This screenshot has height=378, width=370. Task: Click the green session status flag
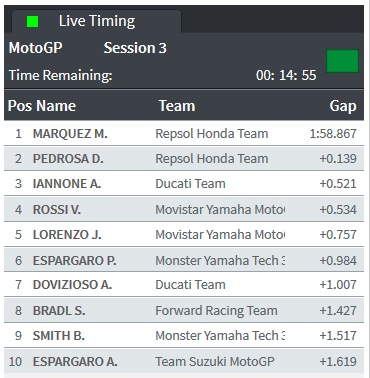click(x=342, y=61)
